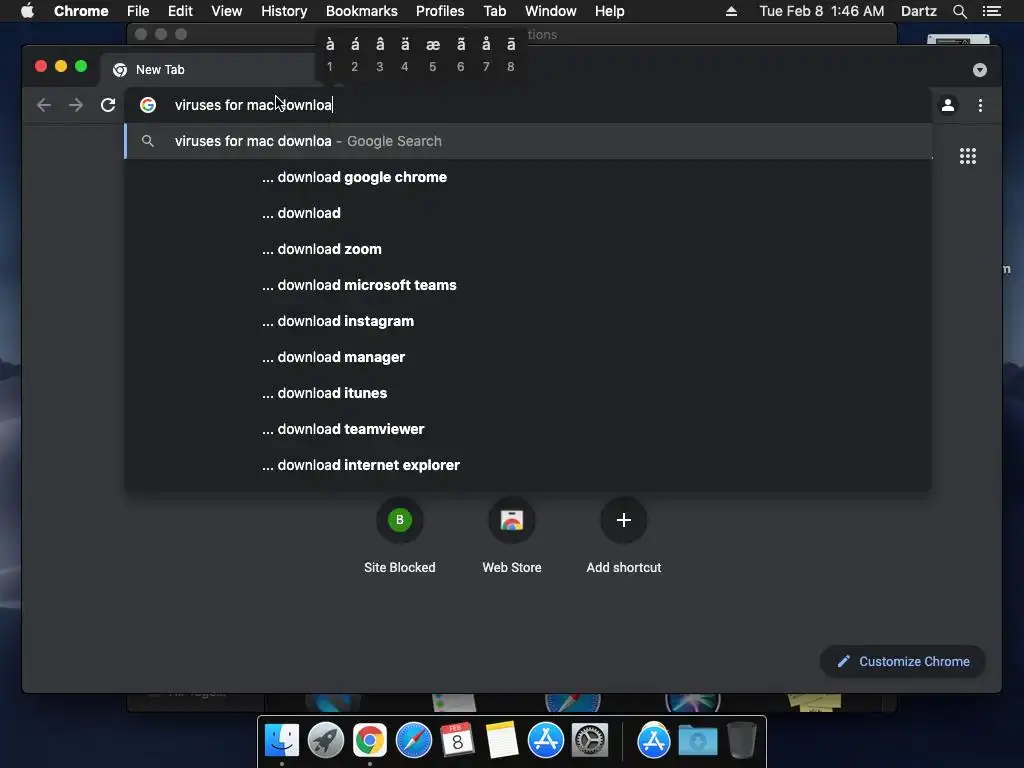Screen dimensions: 1024x768
Task: Go back with the left arrow icon
Action: tap(44, 105)
